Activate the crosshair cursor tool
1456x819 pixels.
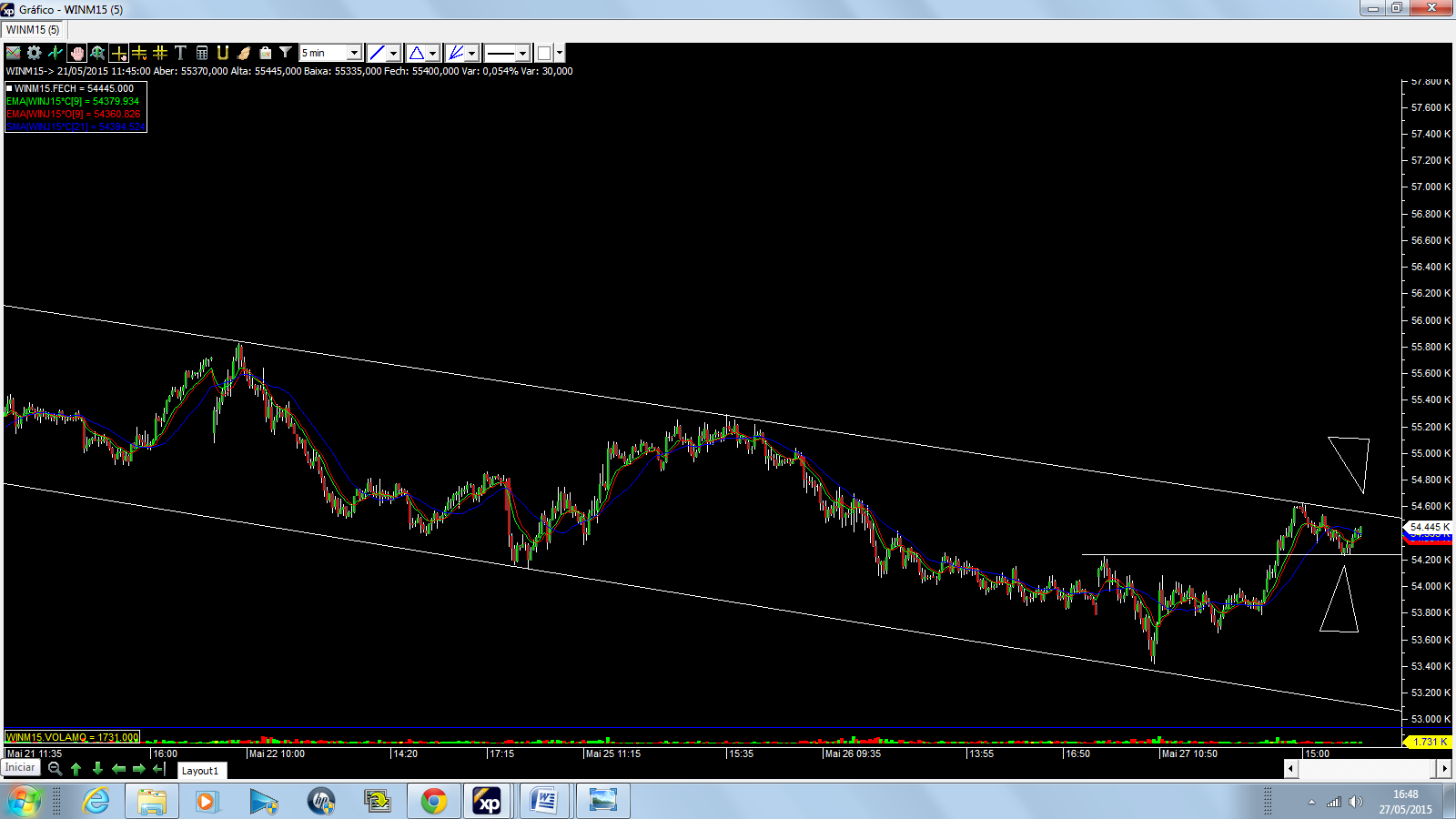click(118, 53)
